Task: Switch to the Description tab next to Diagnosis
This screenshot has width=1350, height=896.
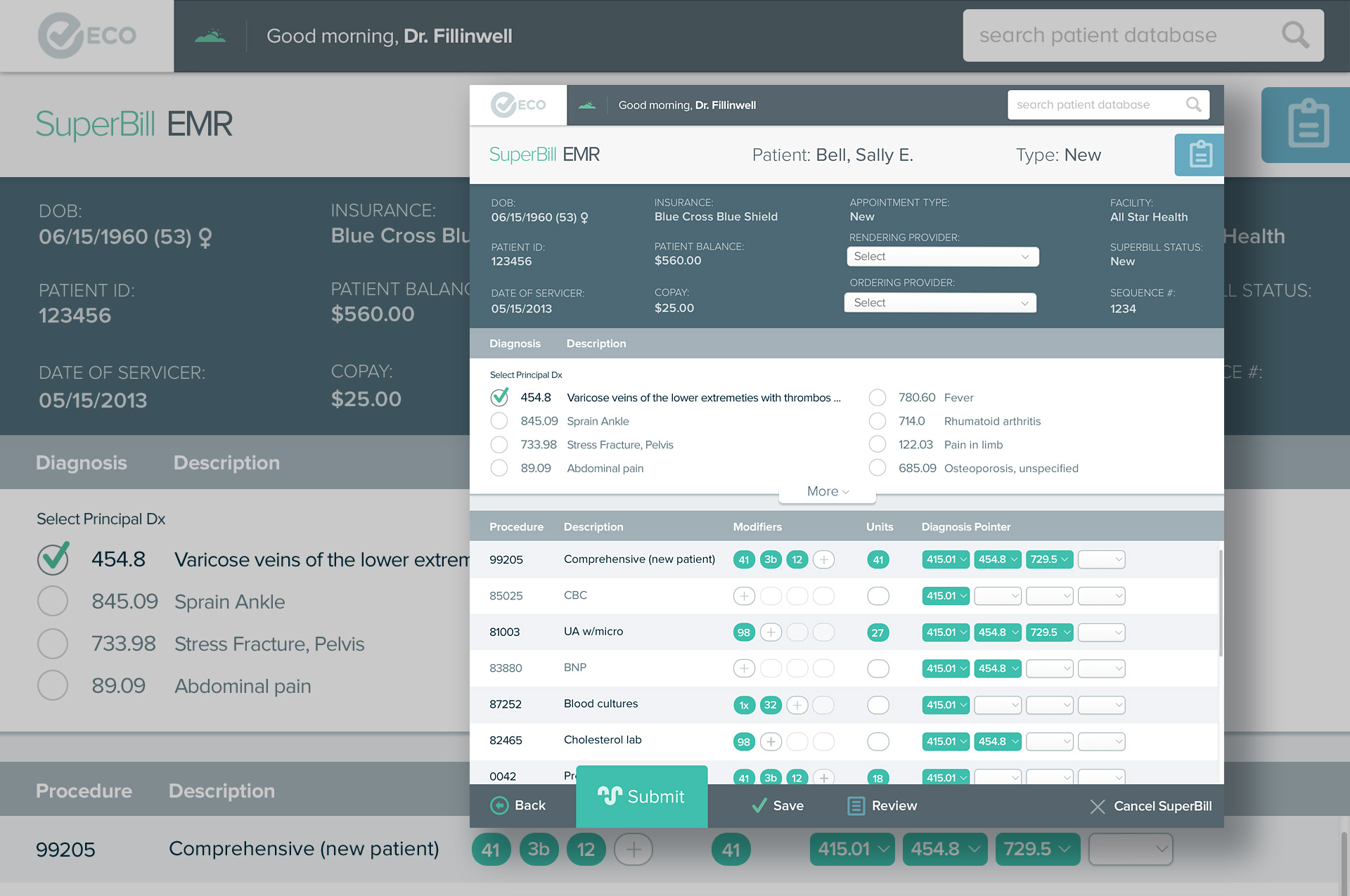Action: [596, 344]
